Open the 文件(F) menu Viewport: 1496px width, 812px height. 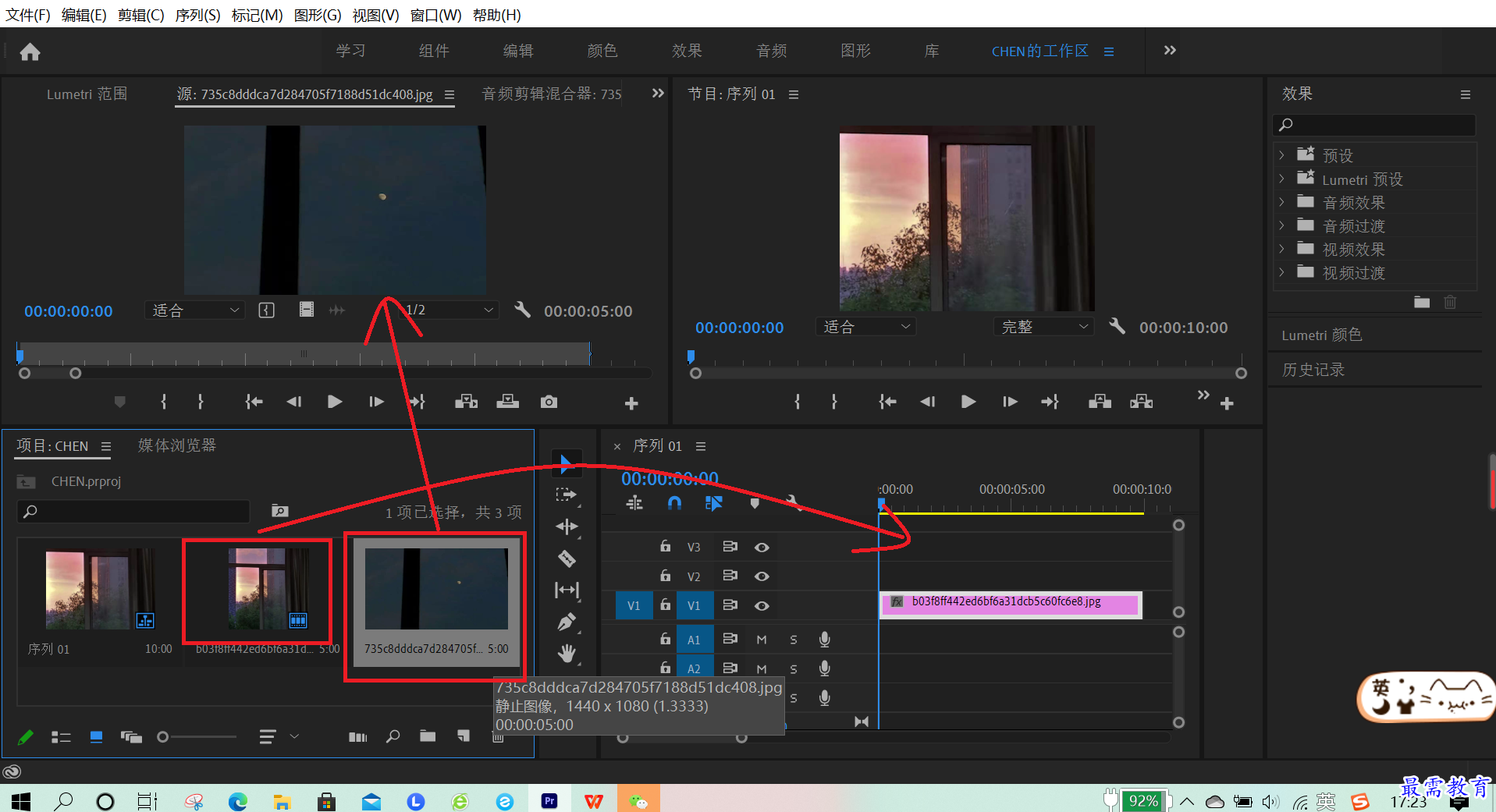(28, 15)
